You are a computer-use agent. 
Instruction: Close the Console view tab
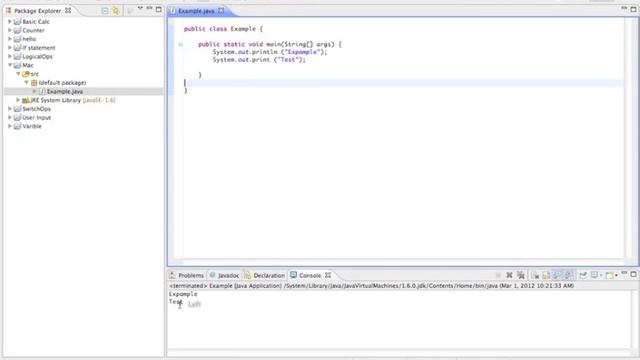(328, 276)
